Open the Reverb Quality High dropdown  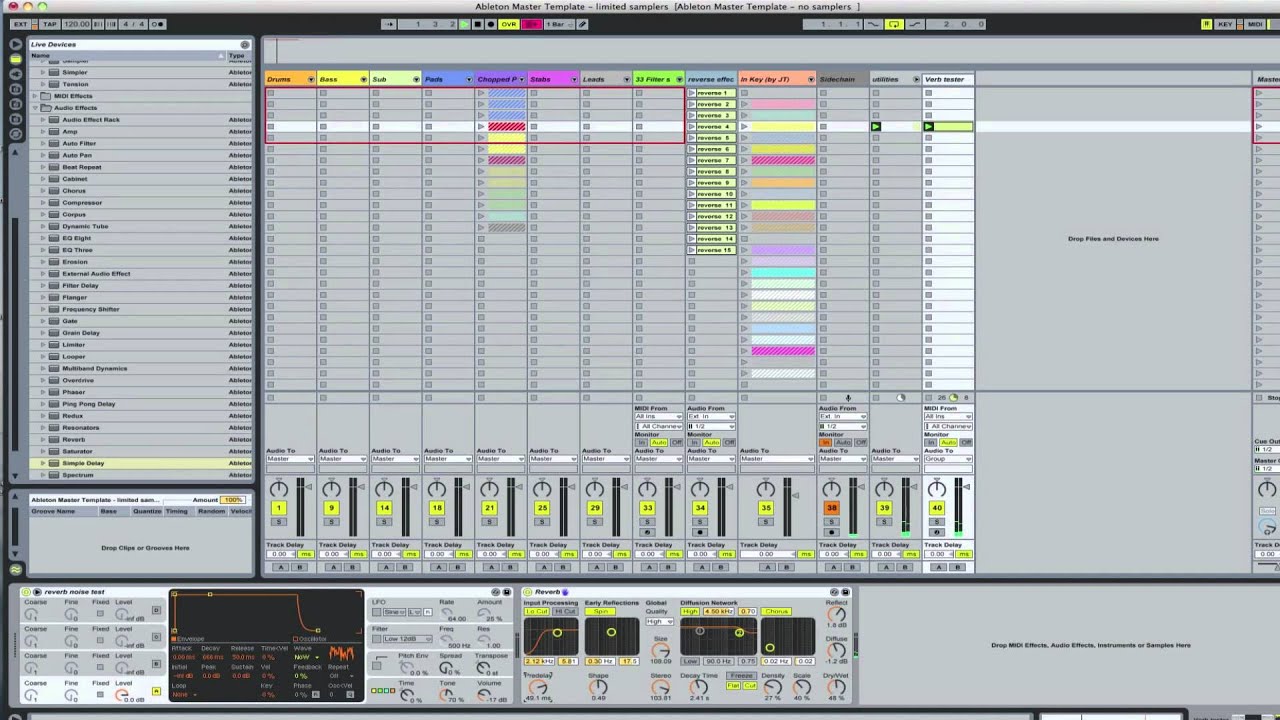pos(659,621)
